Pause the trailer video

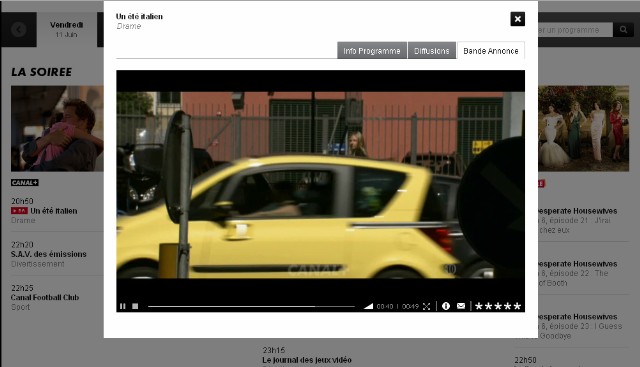pos(122,306)
